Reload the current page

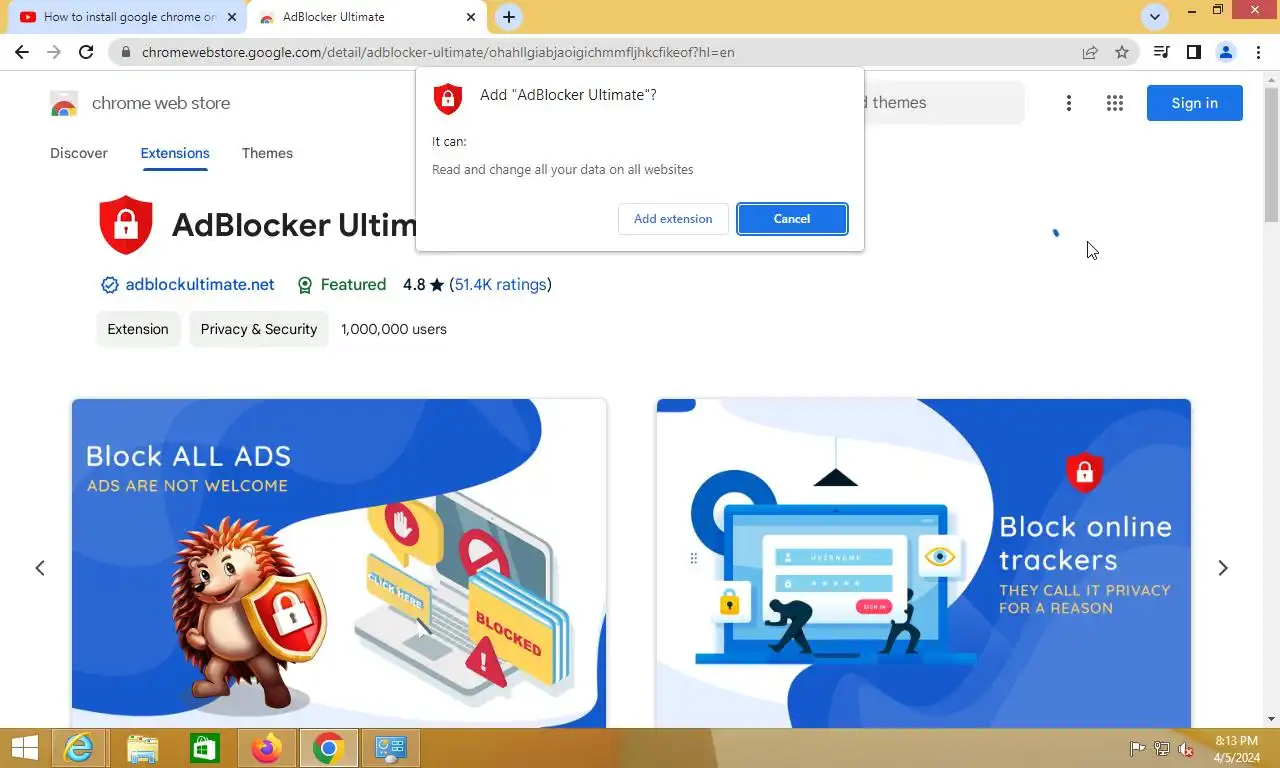[x=86, y=52]
